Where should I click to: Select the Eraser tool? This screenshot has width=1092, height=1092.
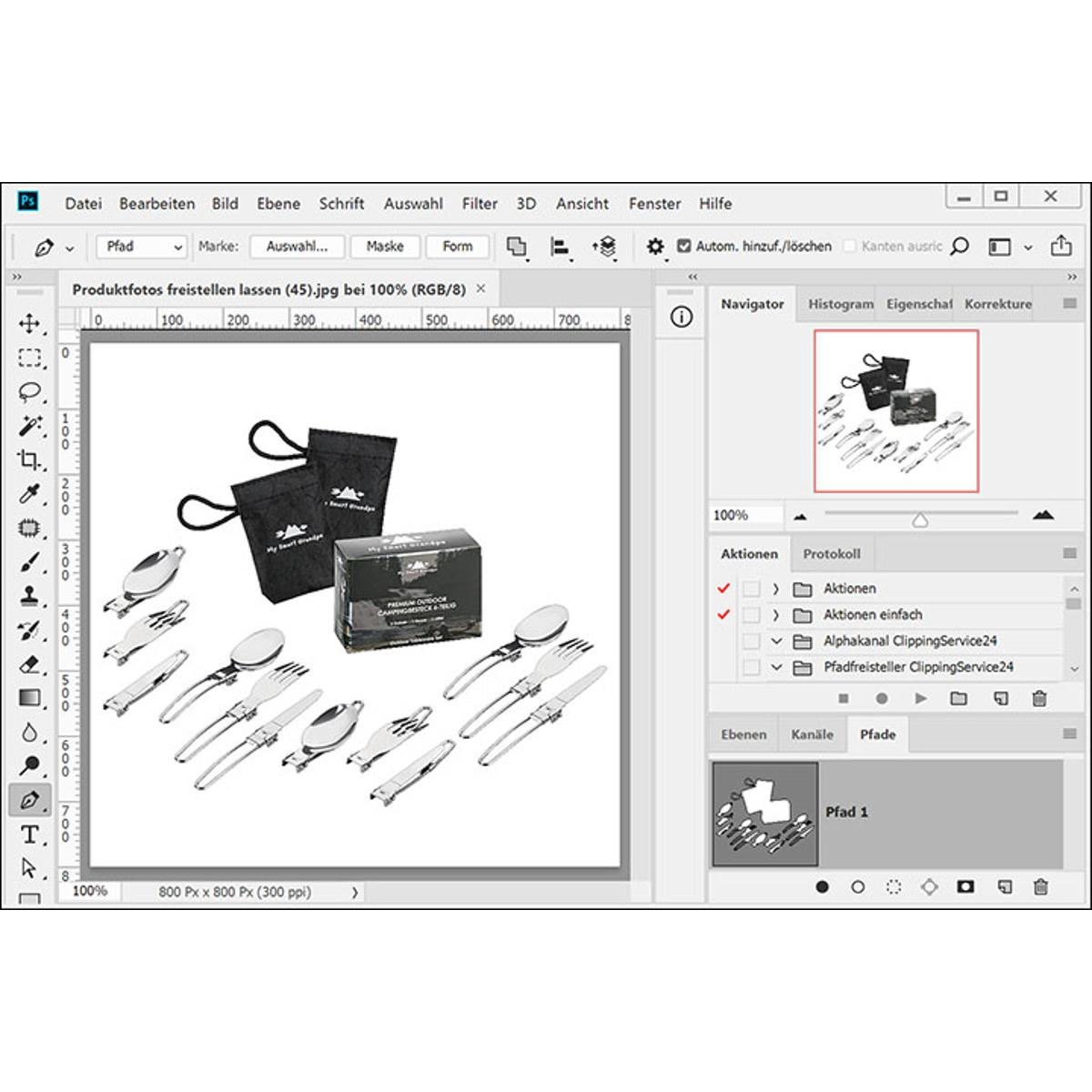tap(29, 664)
